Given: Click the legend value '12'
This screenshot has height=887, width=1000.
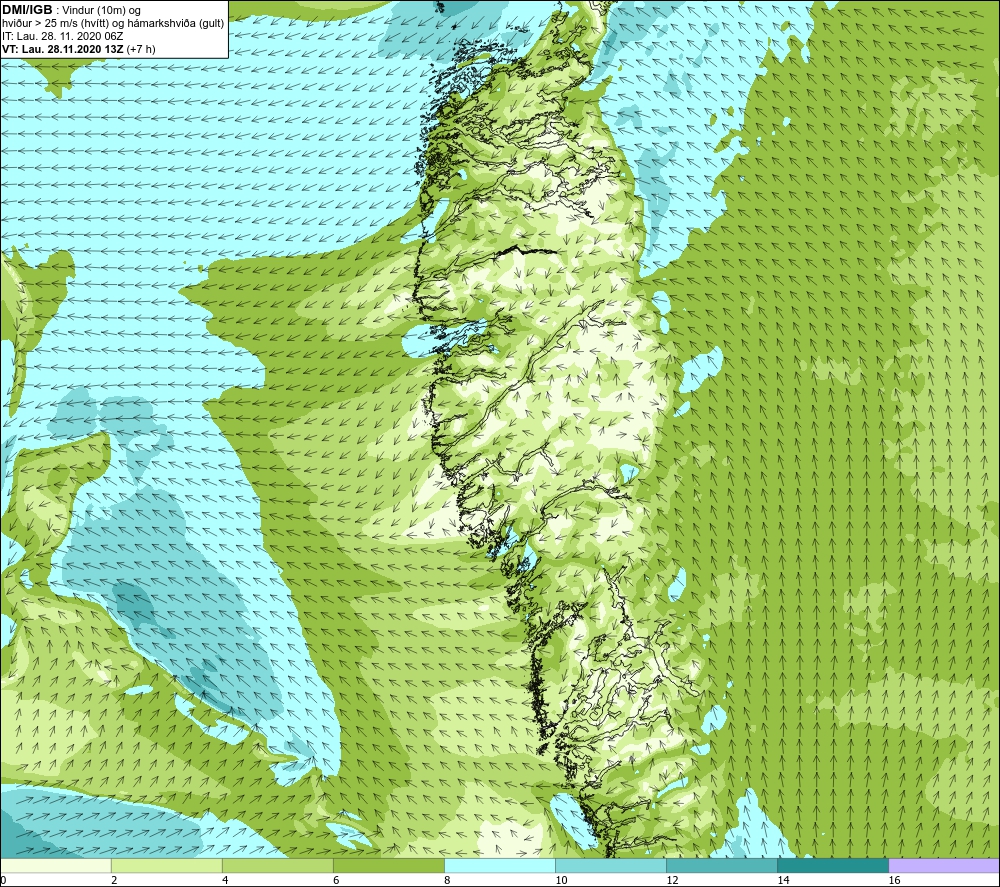Looking at the screenshot, I should [672, 880].
